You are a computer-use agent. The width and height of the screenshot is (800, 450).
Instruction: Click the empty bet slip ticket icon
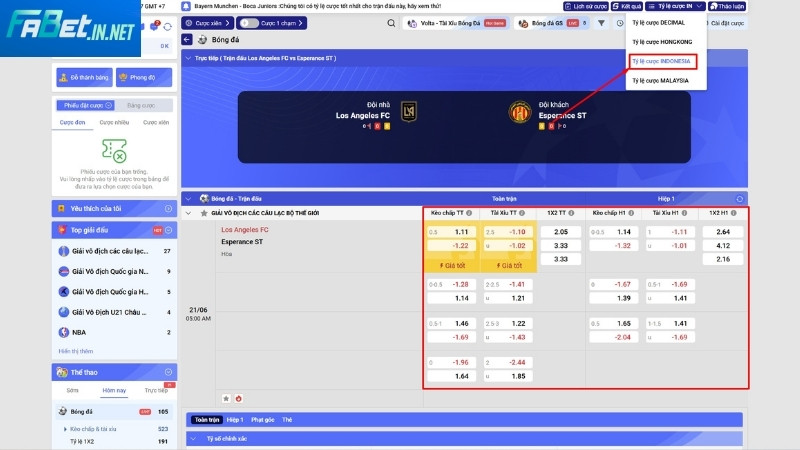pyautogui.click(x=114, y=151)
